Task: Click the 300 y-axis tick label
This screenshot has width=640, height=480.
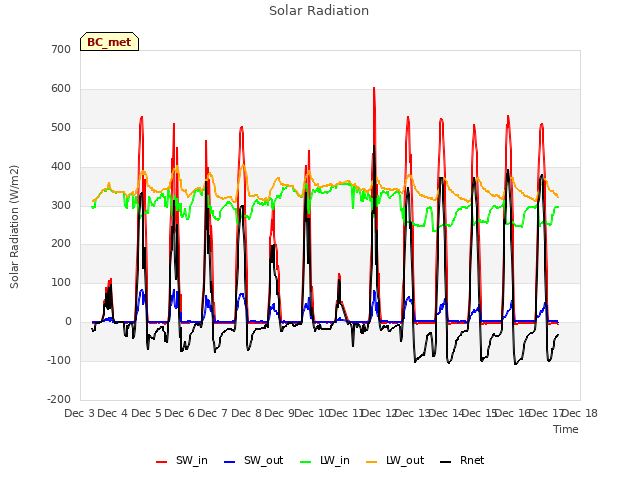Action: (61, 205)
